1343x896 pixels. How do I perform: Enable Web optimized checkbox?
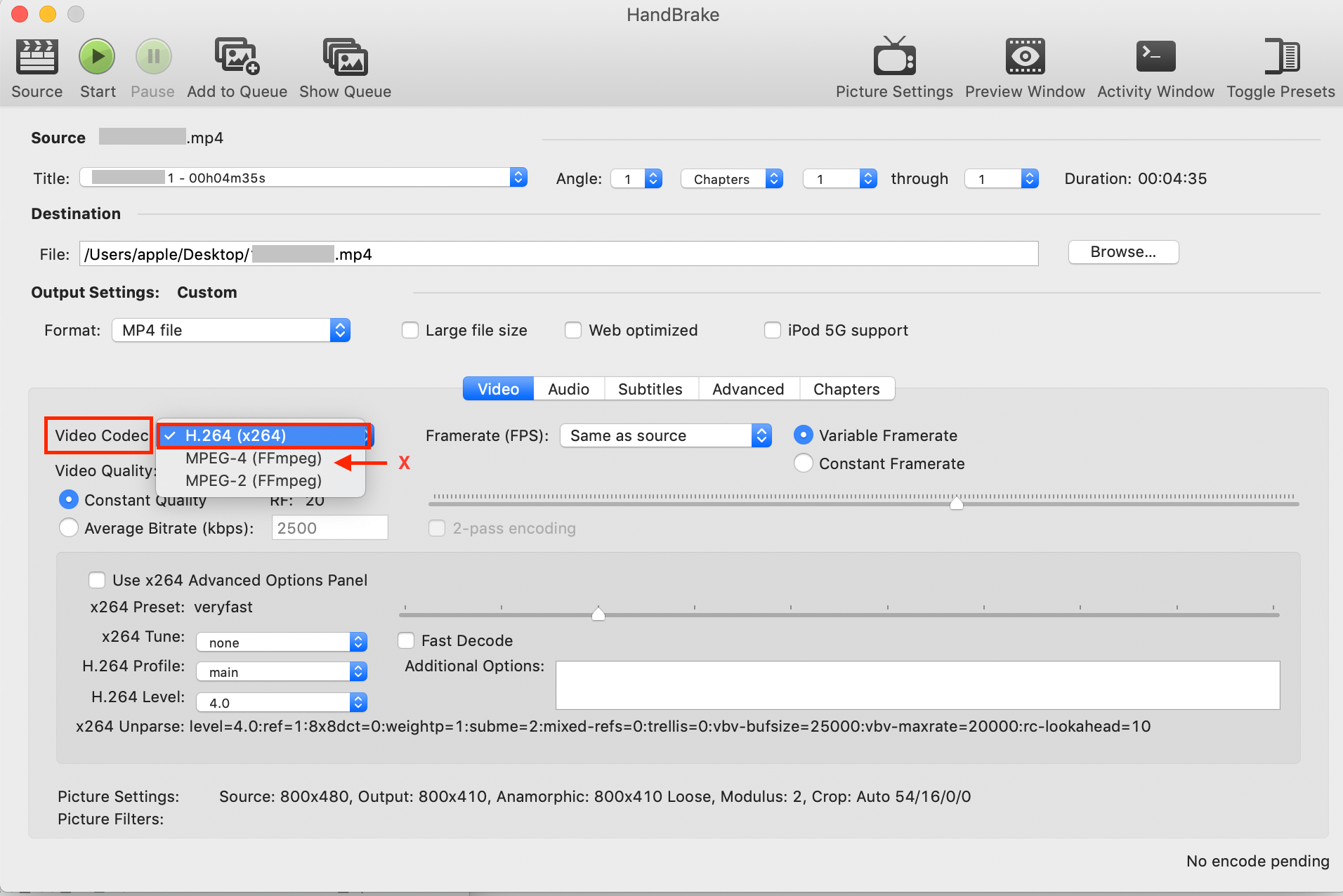(x=573, y=330)
